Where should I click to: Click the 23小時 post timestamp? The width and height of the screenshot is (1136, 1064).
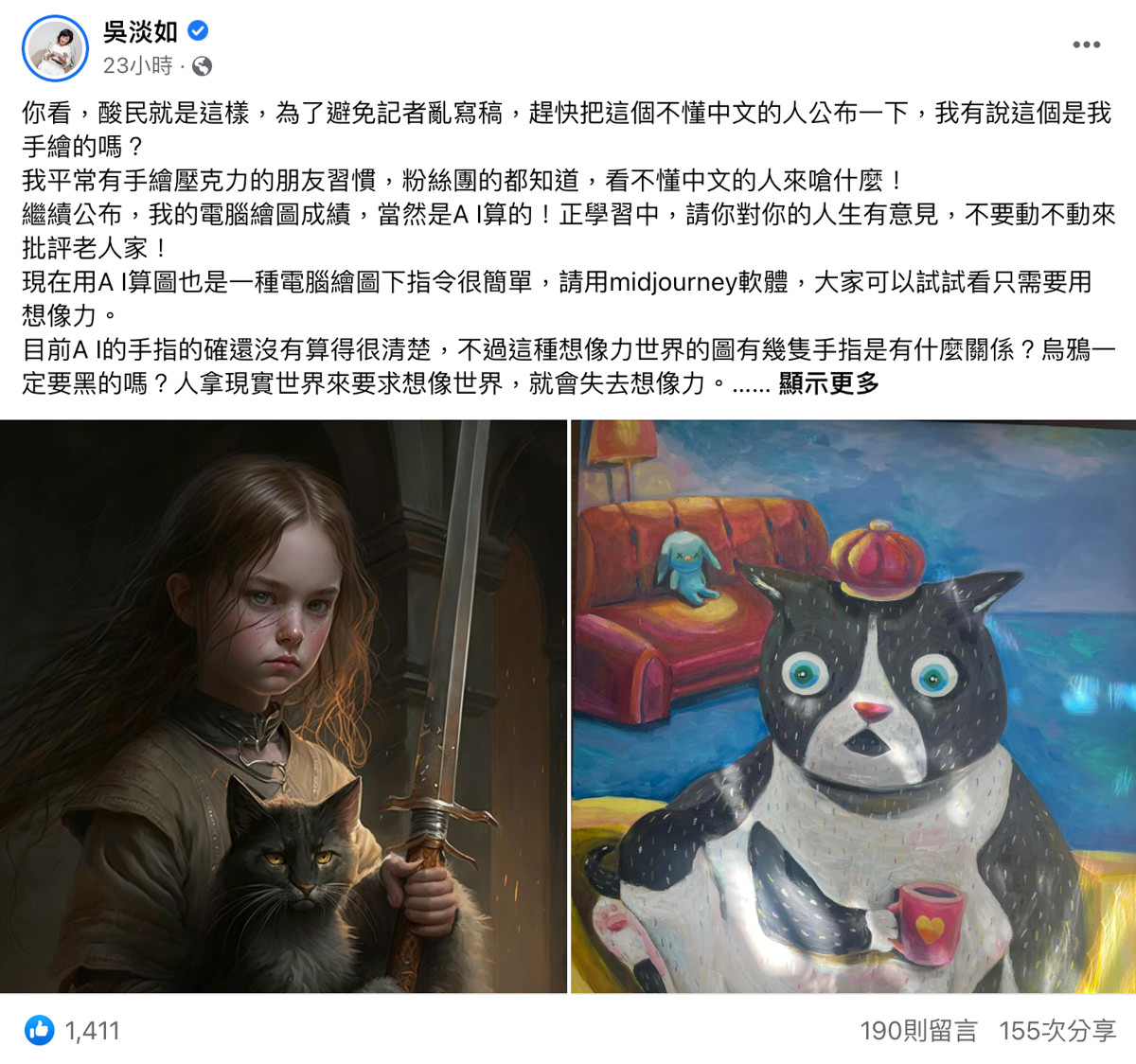(x=138, y=66)
